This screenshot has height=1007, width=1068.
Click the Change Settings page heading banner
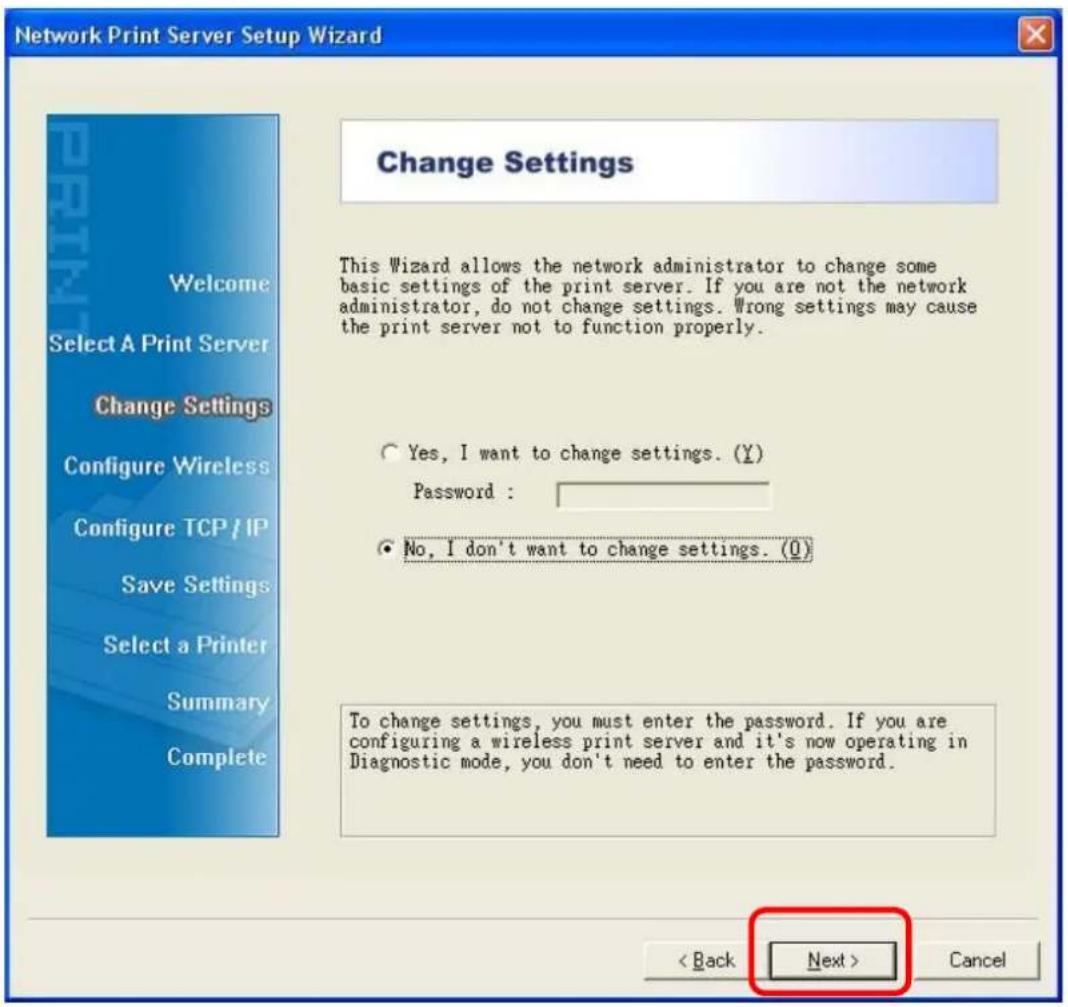pos(668,162)
